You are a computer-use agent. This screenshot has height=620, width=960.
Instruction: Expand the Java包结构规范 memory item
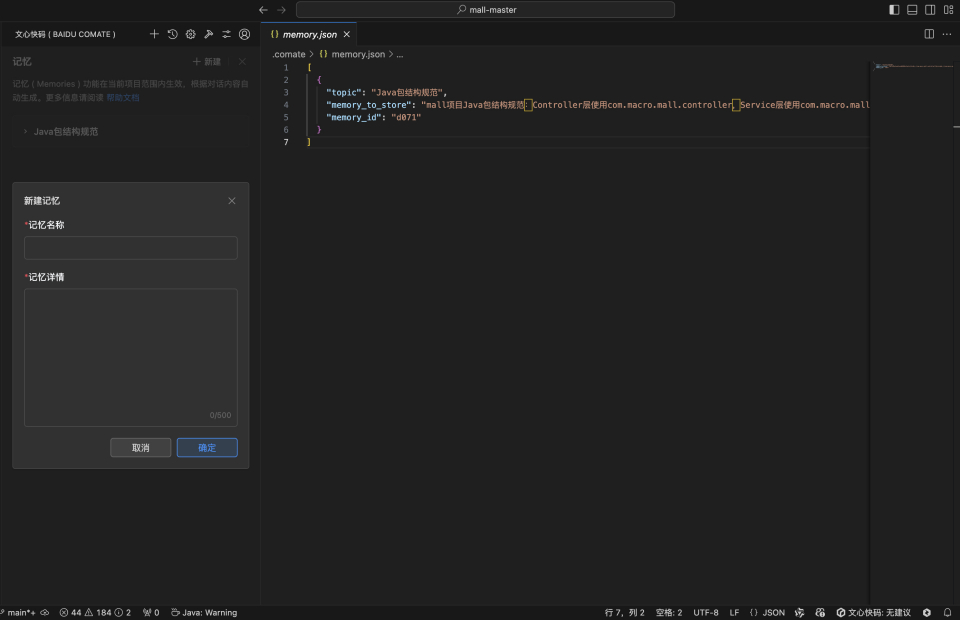pos(66,131)
